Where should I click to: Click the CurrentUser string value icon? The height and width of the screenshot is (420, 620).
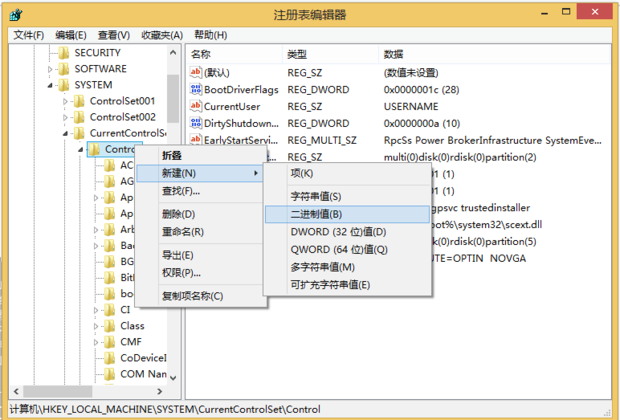[196, 107]
